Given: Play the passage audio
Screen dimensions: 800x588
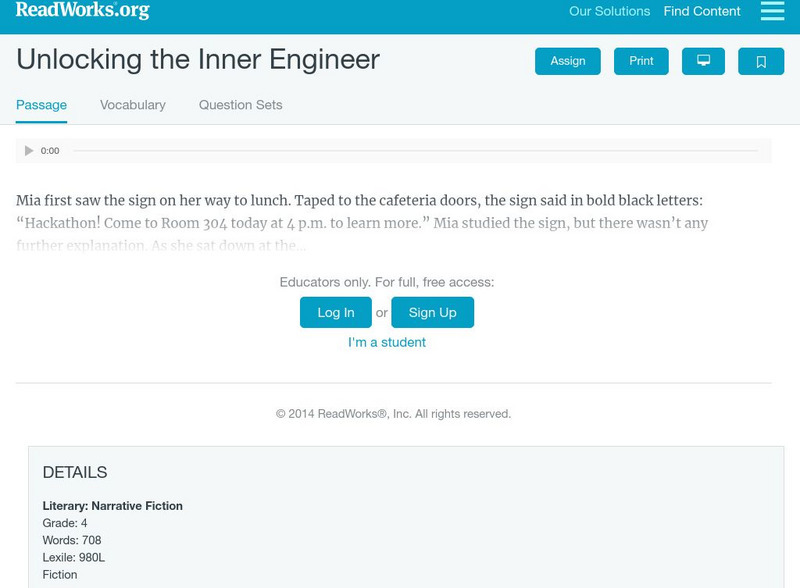Looking at the screenshot, I should coord(29,151).
